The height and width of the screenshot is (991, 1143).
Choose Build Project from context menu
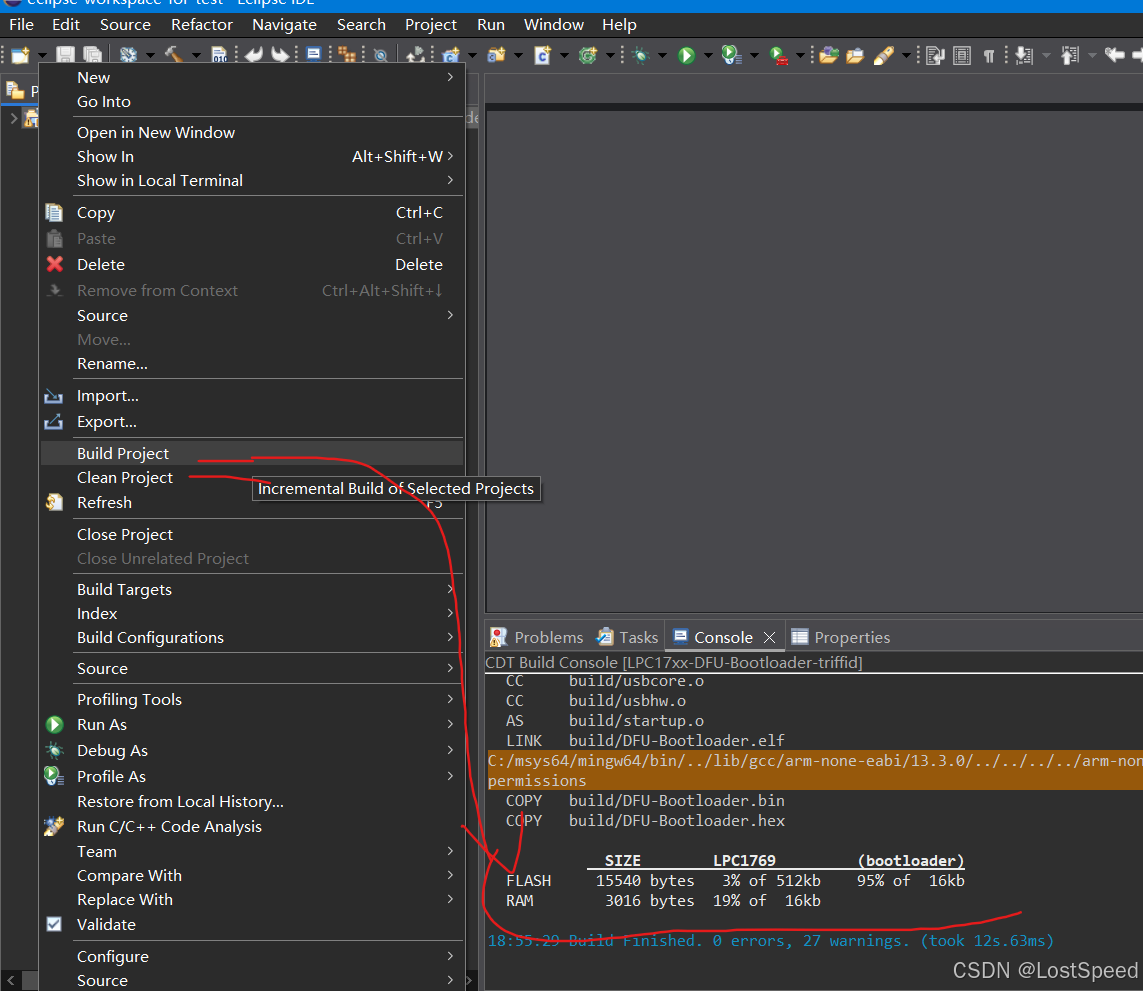coord(252,453)
